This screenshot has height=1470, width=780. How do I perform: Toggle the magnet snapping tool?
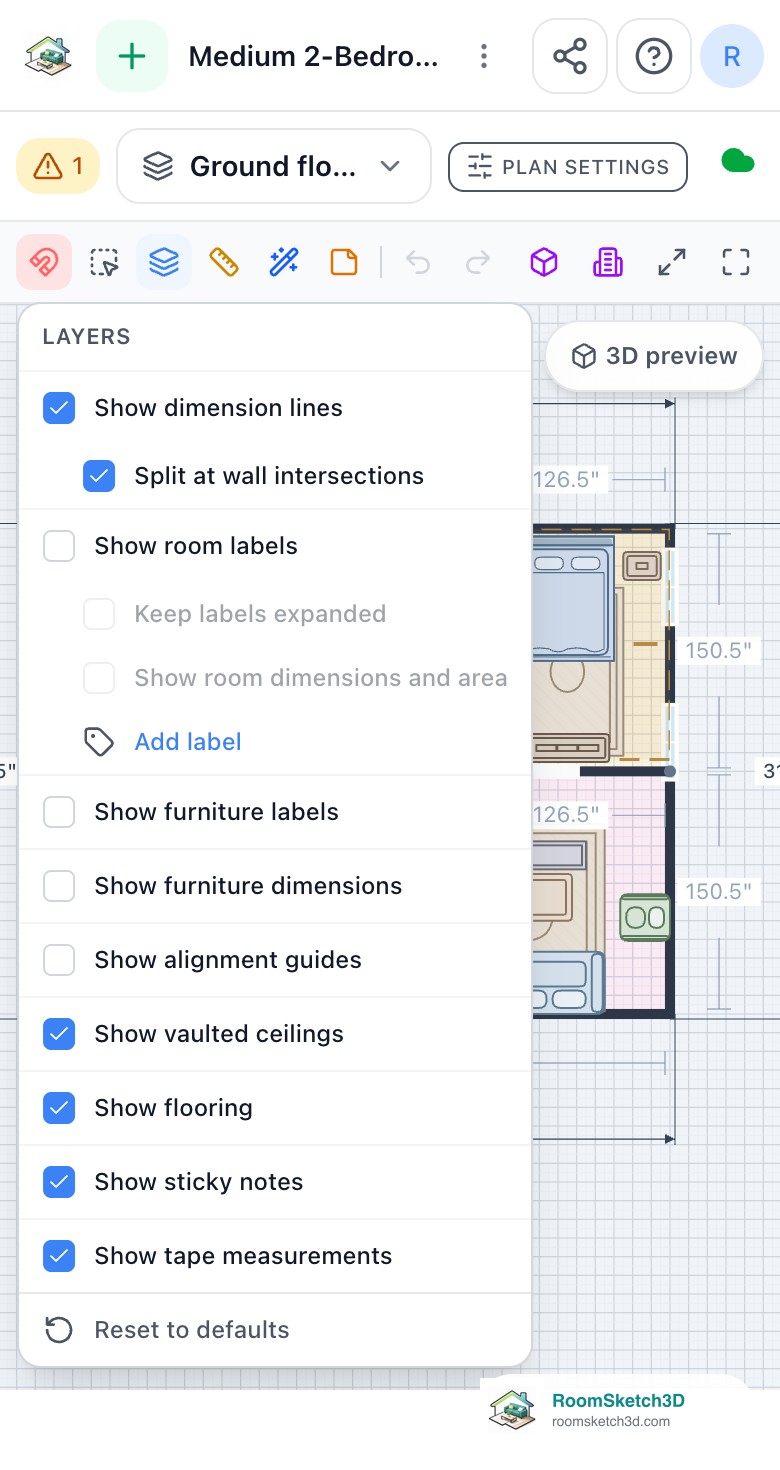(x=44, y=262)
